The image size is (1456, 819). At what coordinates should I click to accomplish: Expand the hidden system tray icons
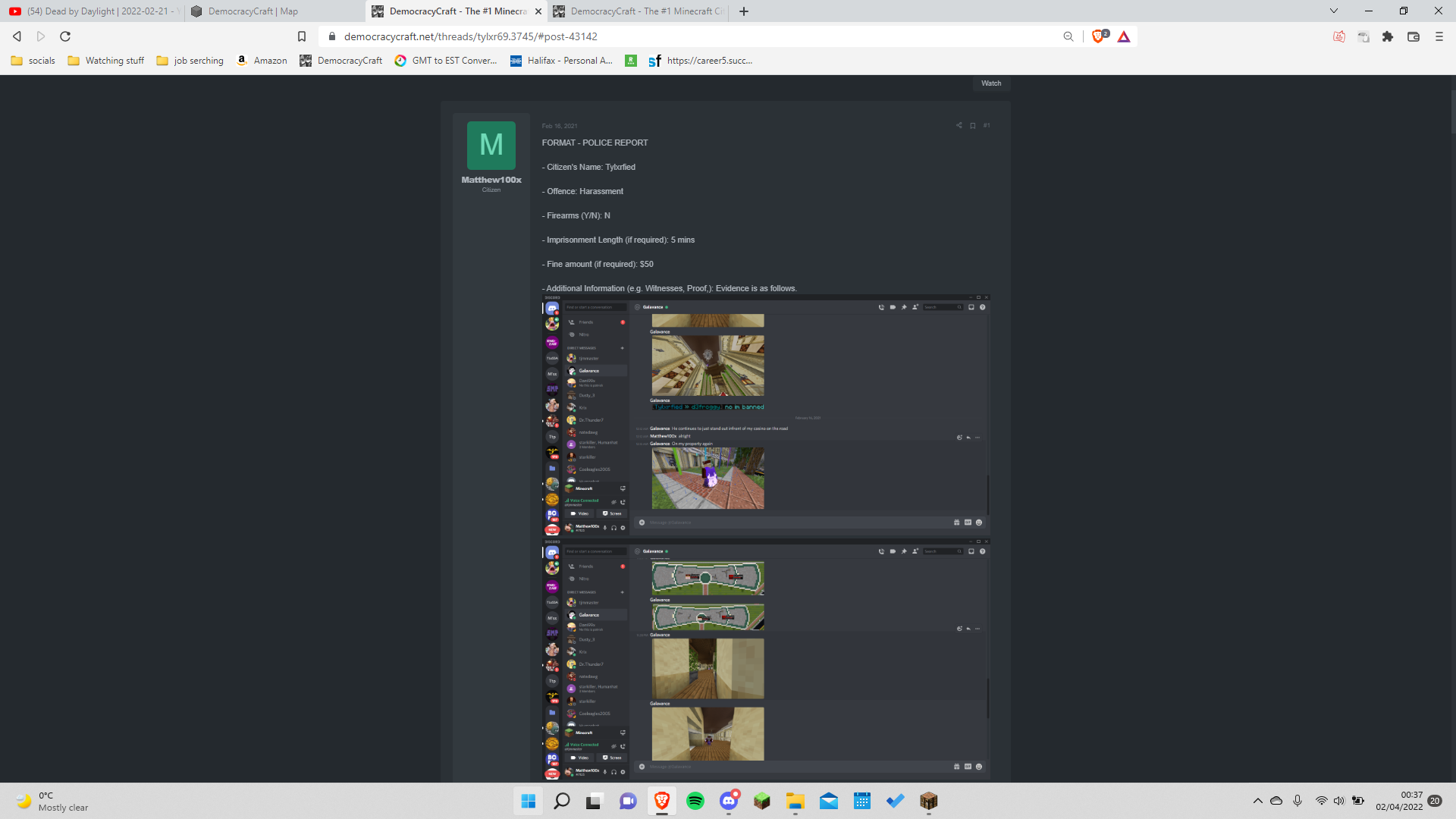(1258, 801)
